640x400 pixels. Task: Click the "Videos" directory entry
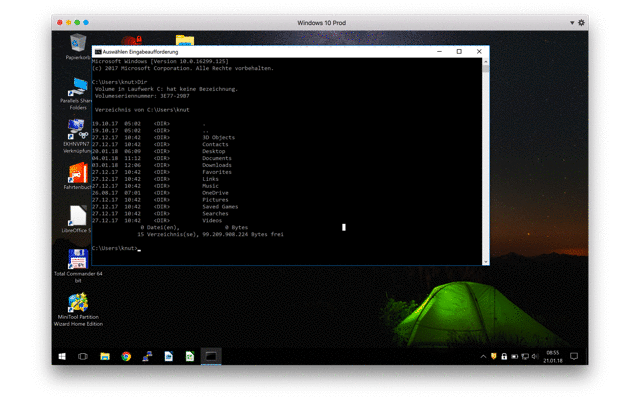212,221
